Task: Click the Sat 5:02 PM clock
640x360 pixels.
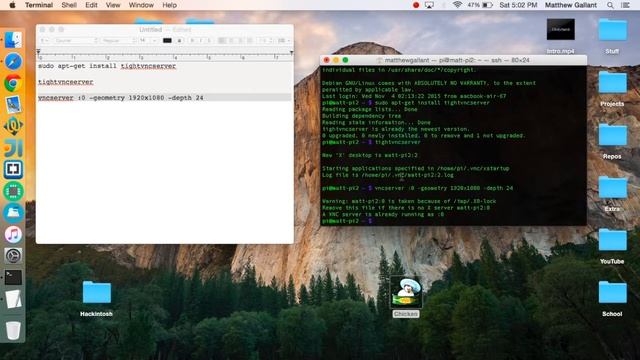Action: pos(518,5)
